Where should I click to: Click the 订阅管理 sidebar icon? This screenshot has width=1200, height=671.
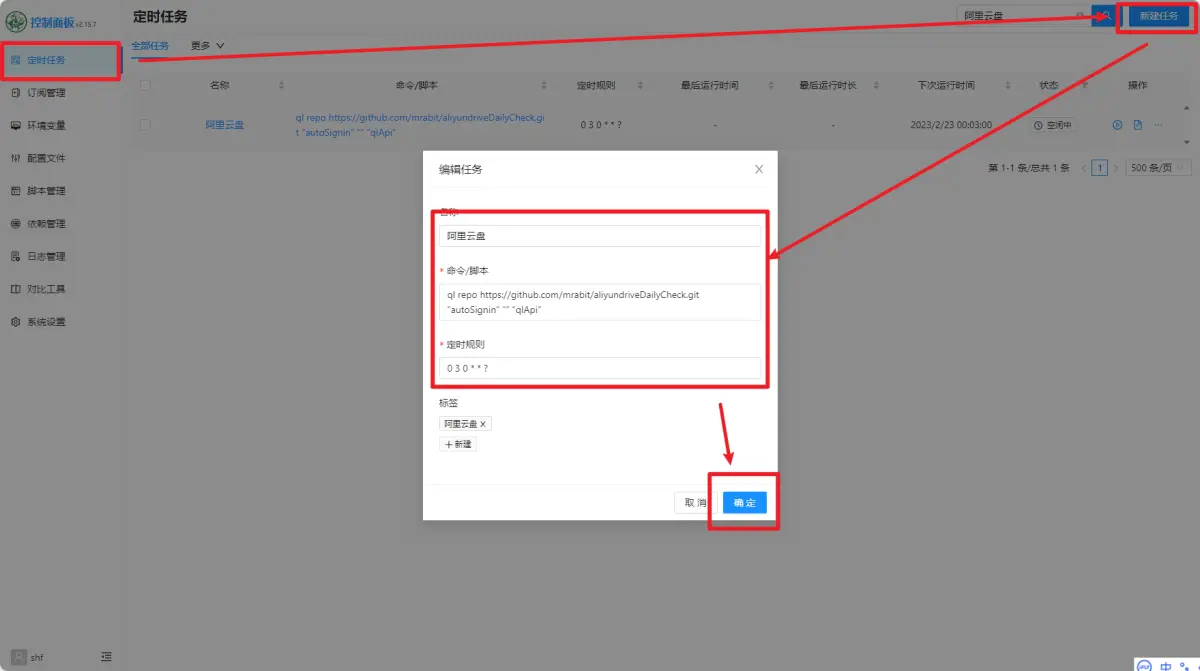(16, 93)
